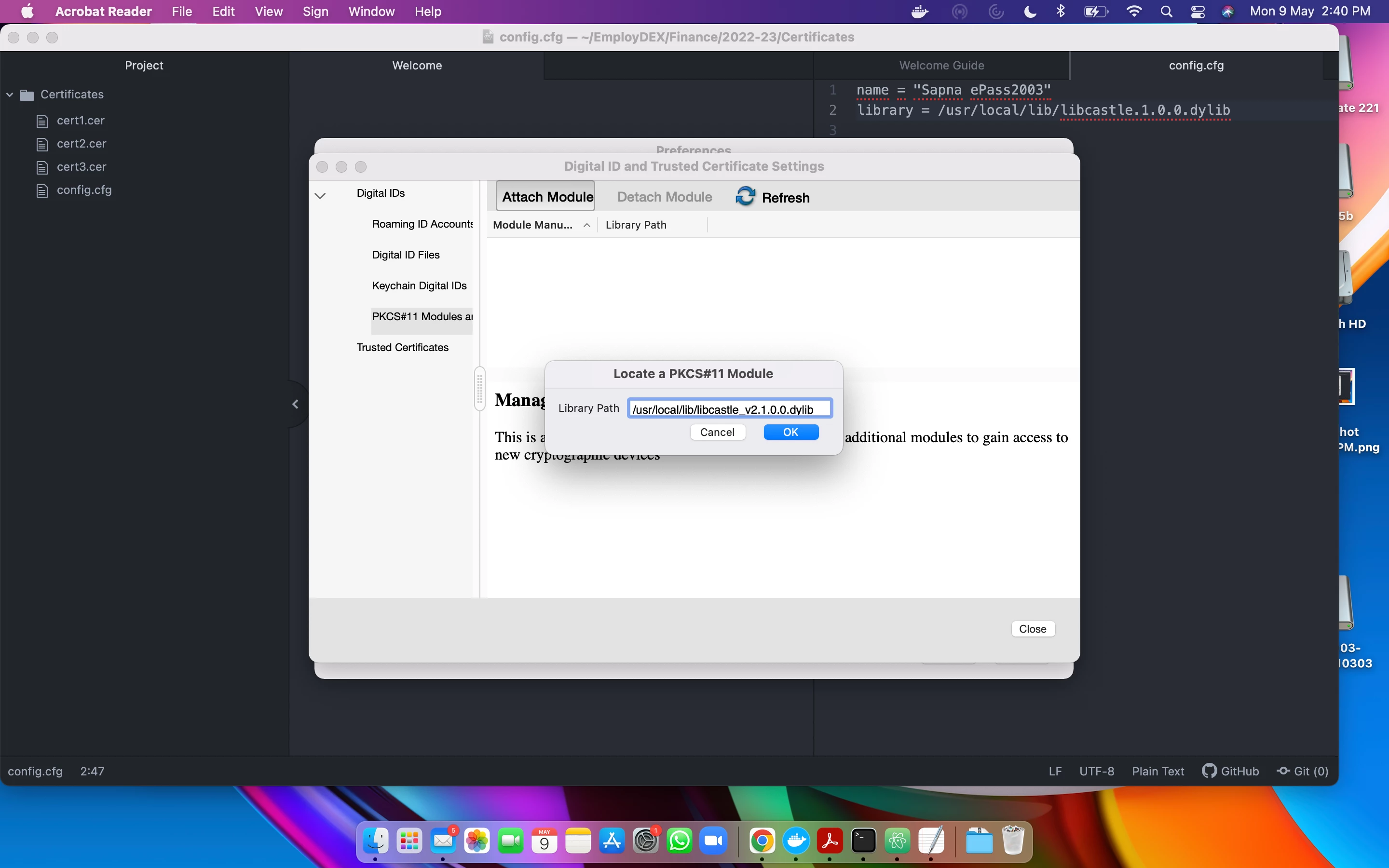Sort by the Module Manufacturer column header

point(534,225)
